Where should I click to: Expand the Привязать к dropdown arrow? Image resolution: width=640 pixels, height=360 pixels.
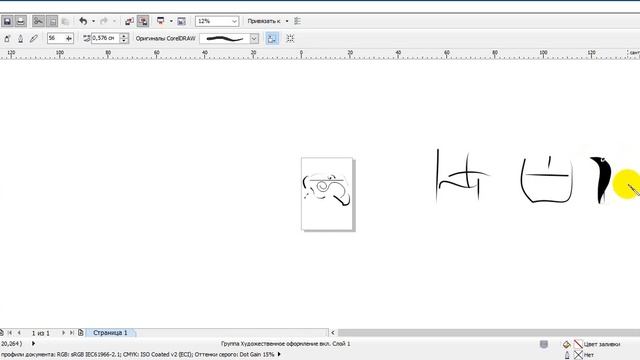coord(287,21)
